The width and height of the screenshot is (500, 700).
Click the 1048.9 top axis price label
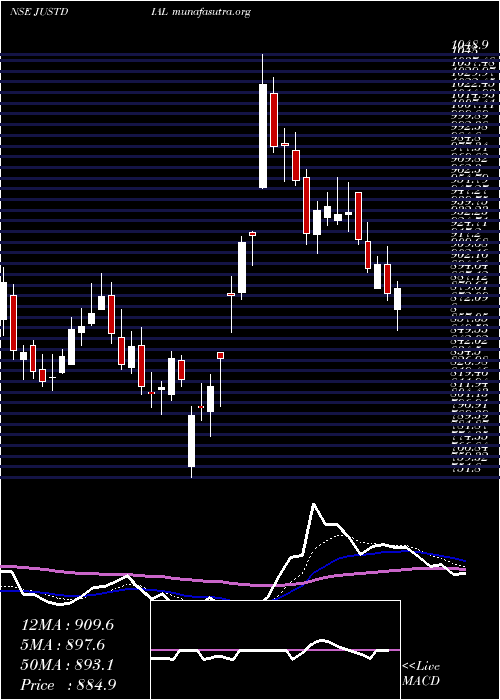coord(468,44)
